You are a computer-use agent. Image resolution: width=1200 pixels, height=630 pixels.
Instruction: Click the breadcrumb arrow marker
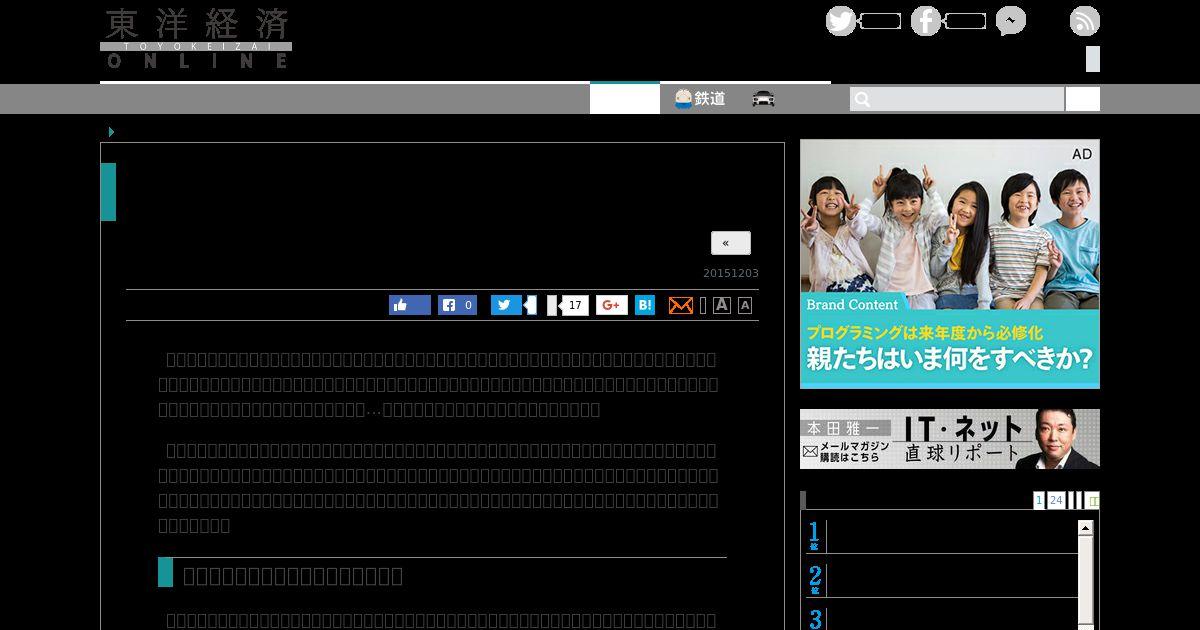pyautogui.click(x=111, y=132)
